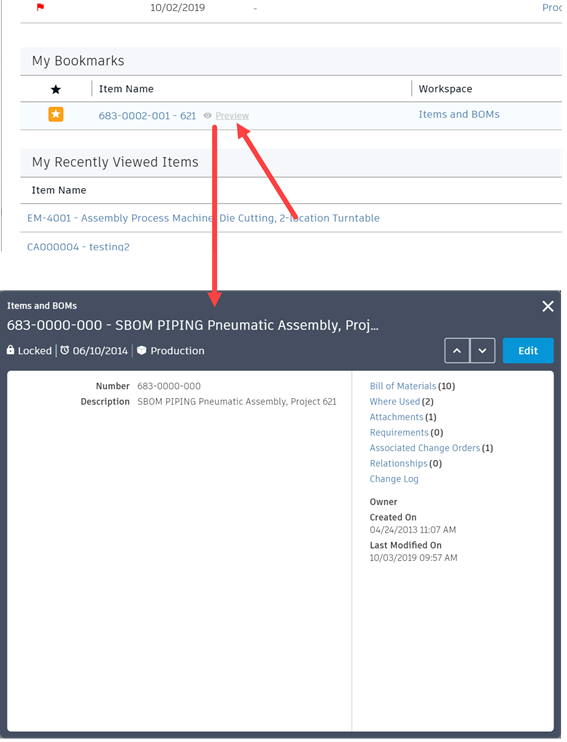Click the eye icon beside Preview
Viewport: 567px width, 742px height.
[207, 115]
